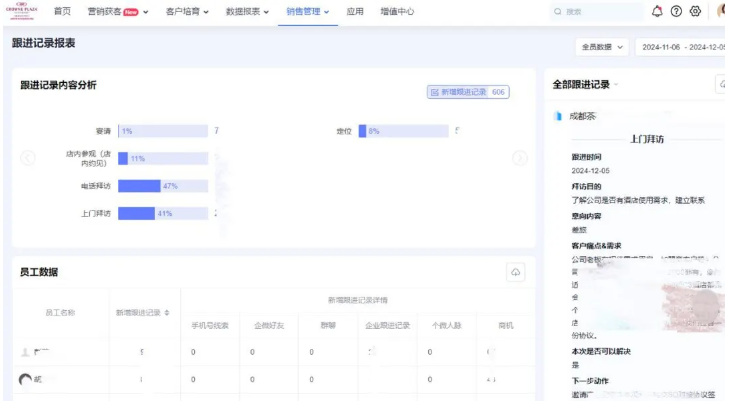The image size is (739, 407).
Task: Open the 销售管理 menu
Action: 308,11
